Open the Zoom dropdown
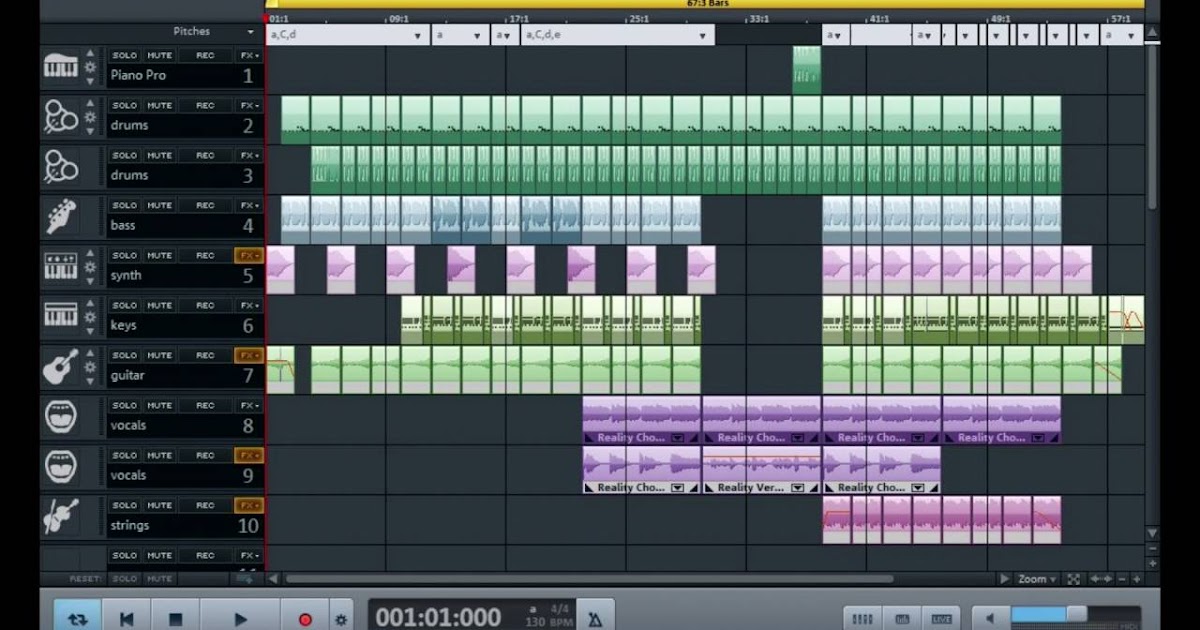The width and height of the screenshot is (1200, 630). (x=1037, y=578)
